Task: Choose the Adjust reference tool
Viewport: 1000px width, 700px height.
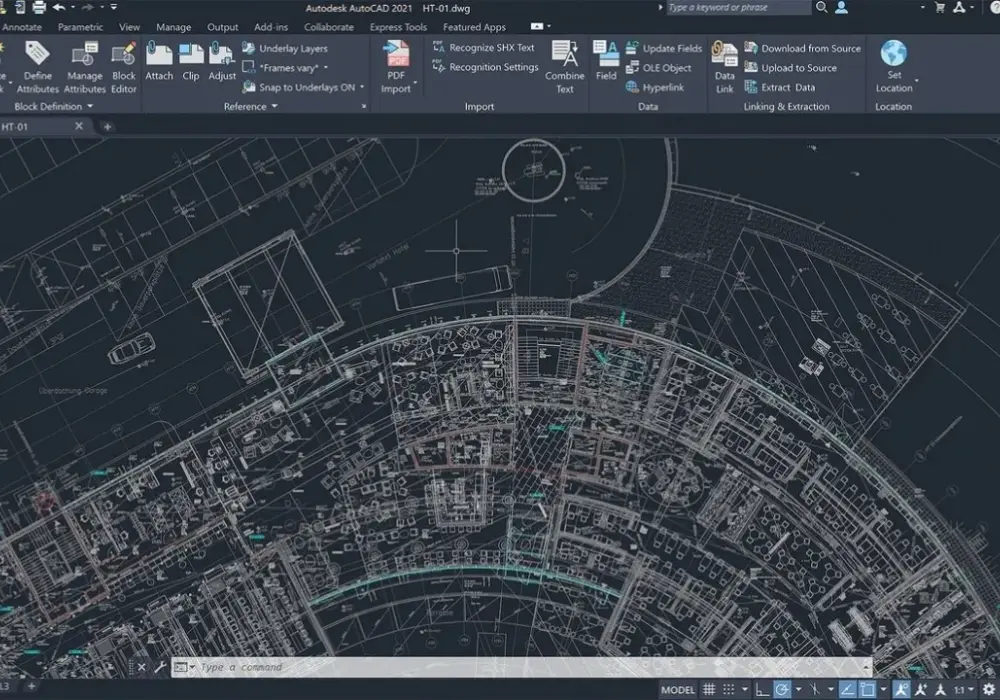Action: click(x=222, y=62)
